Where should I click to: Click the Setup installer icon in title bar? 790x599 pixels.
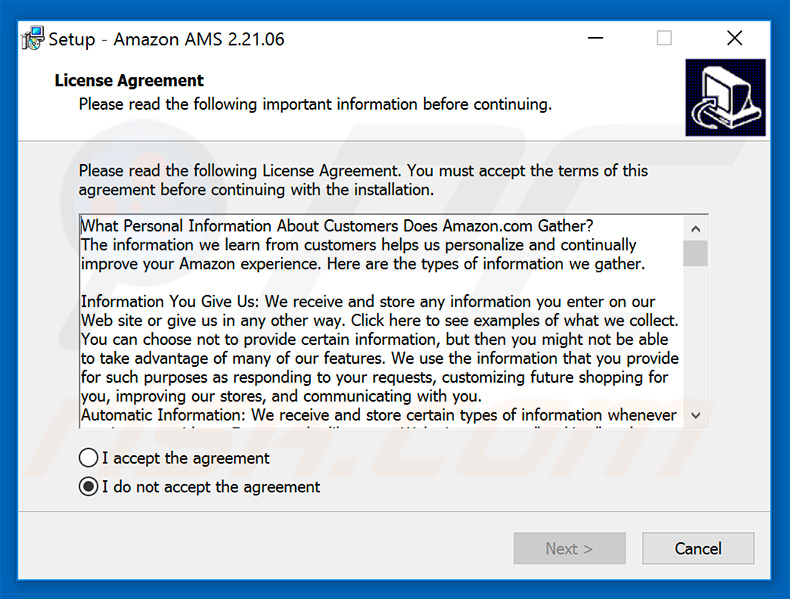coord(33,38)
